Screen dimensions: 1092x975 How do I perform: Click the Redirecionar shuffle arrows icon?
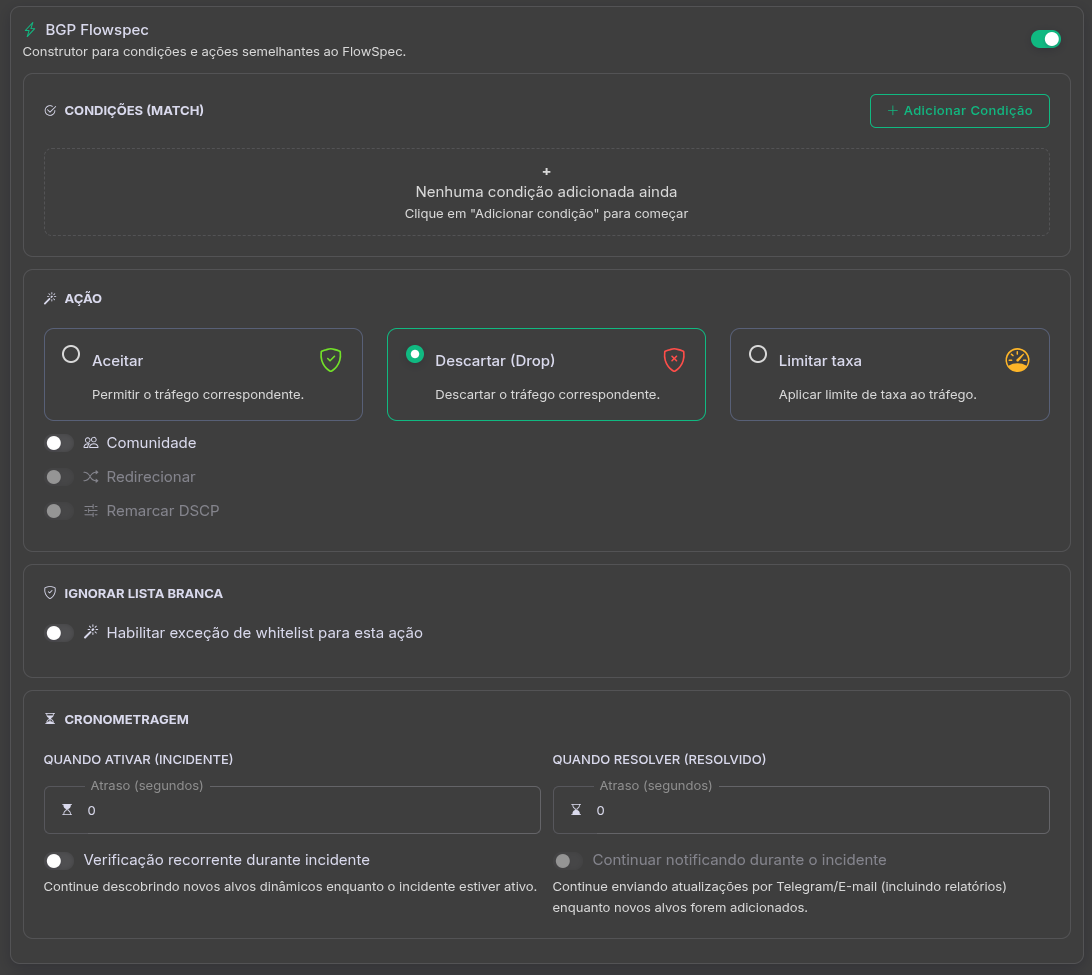click(91, 477)
